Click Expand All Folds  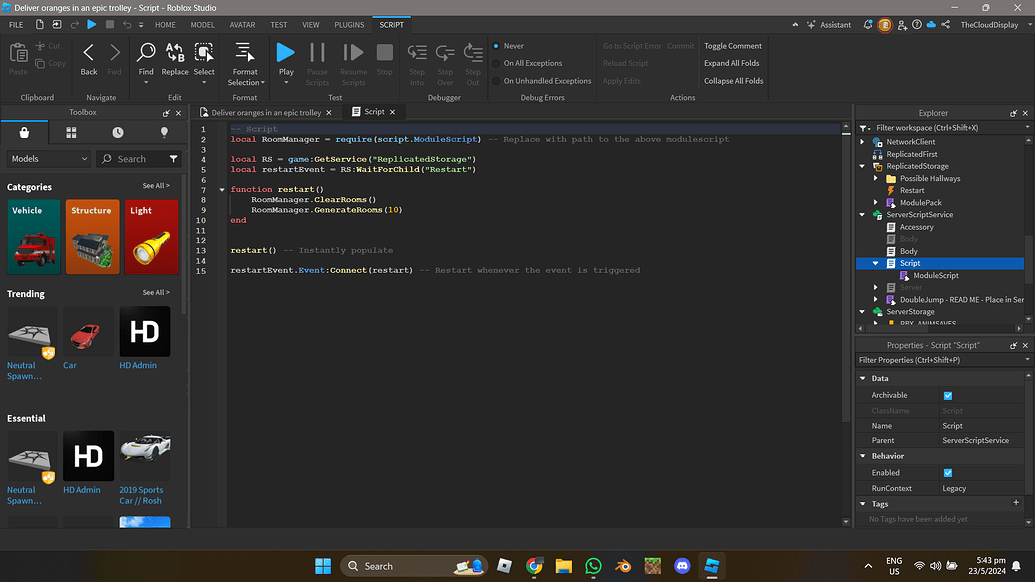pos(731,63)
